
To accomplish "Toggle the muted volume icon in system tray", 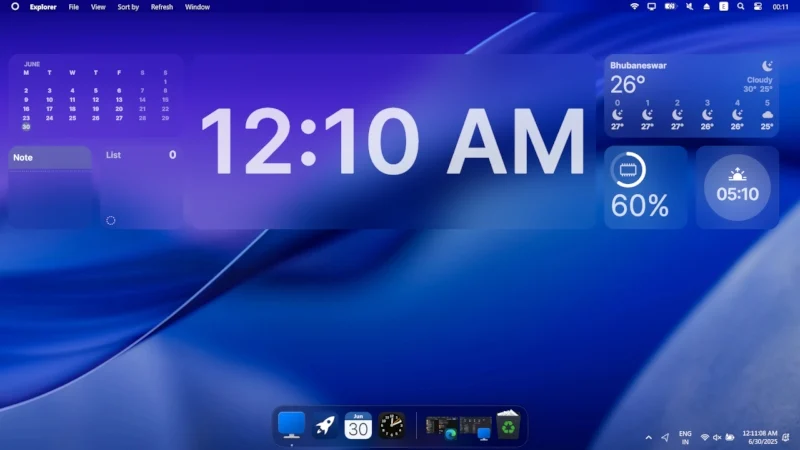I will coord(717,437).
